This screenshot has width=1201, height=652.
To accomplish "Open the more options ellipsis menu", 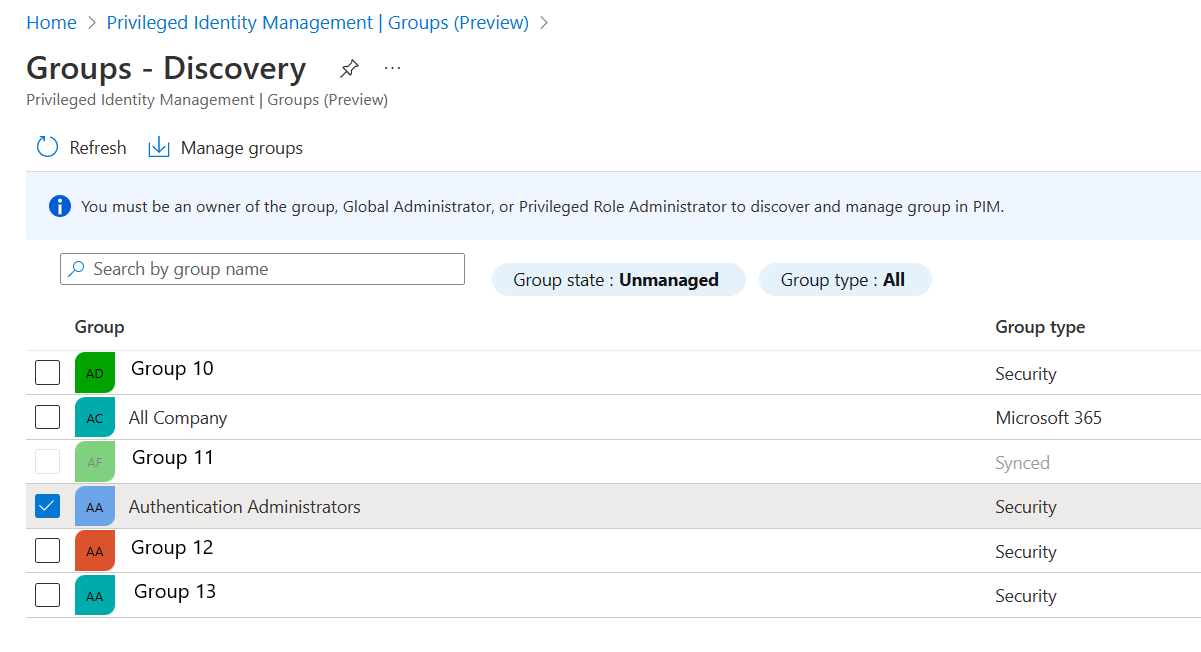I will coord(392,68).
